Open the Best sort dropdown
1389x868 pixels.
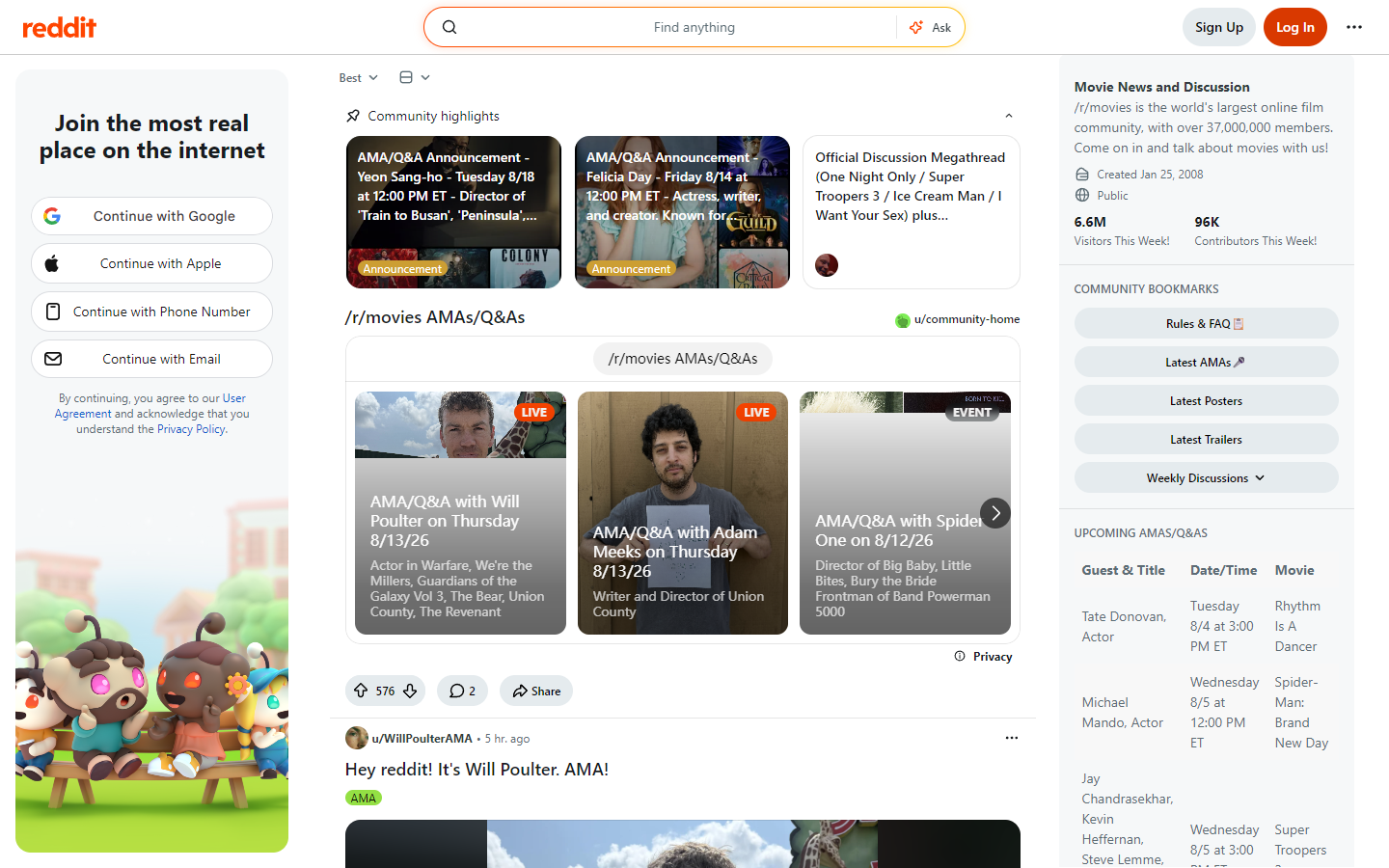coord(359,78)
